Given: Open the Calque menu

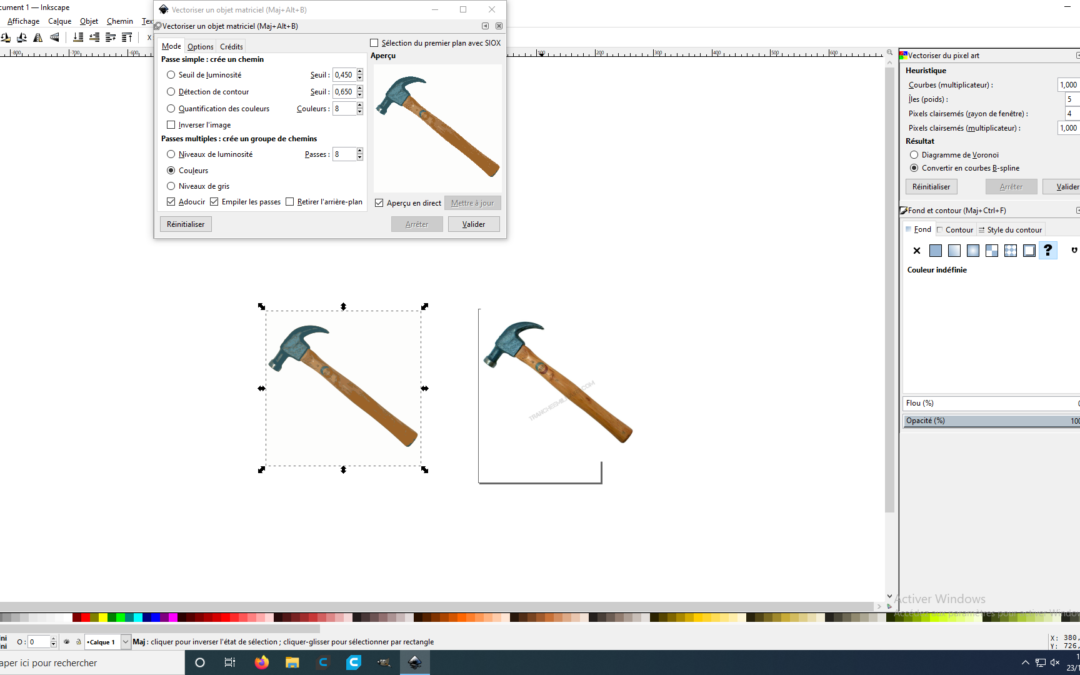Looking at the screenshot, I should click(60, 21).
